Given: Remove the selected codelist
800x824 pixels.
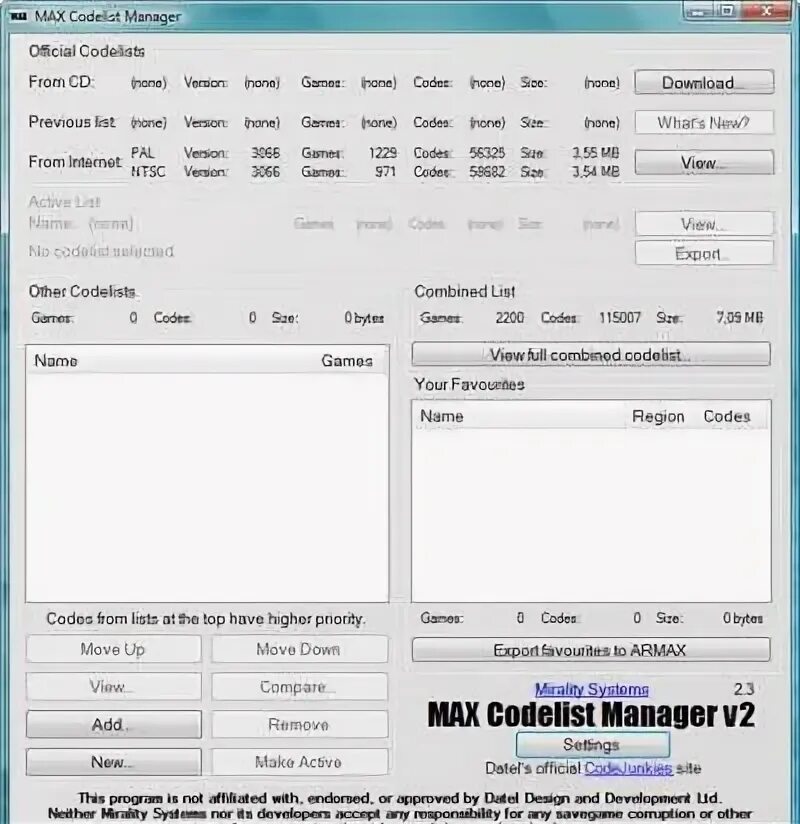Looking at the screenshot, I should (x=300, y=725).
